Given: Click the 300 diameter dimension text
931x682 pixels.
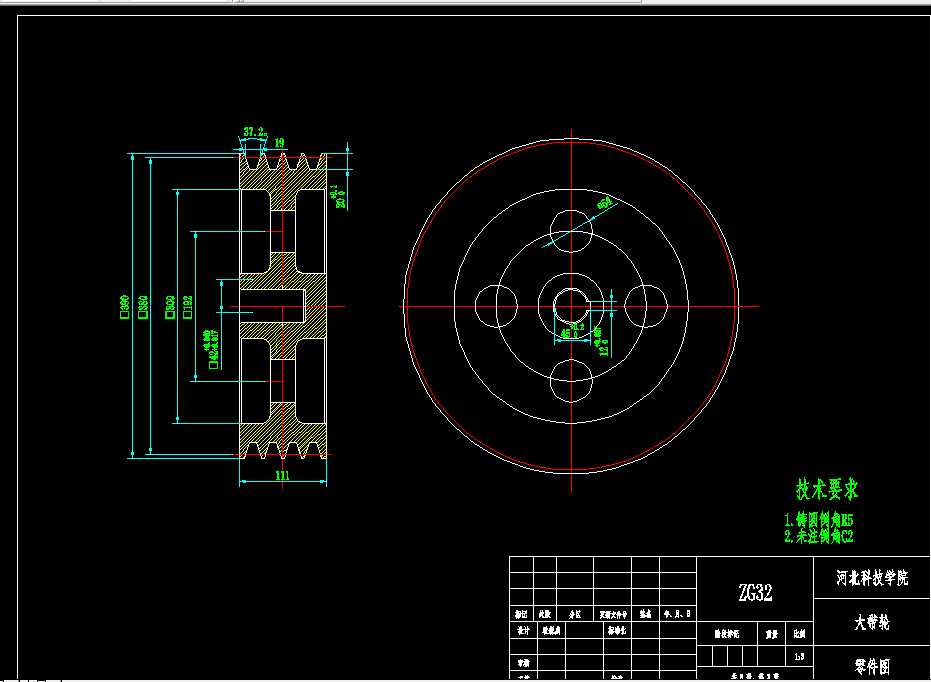Looking at the screenshot, I should (x=170, y=307).
